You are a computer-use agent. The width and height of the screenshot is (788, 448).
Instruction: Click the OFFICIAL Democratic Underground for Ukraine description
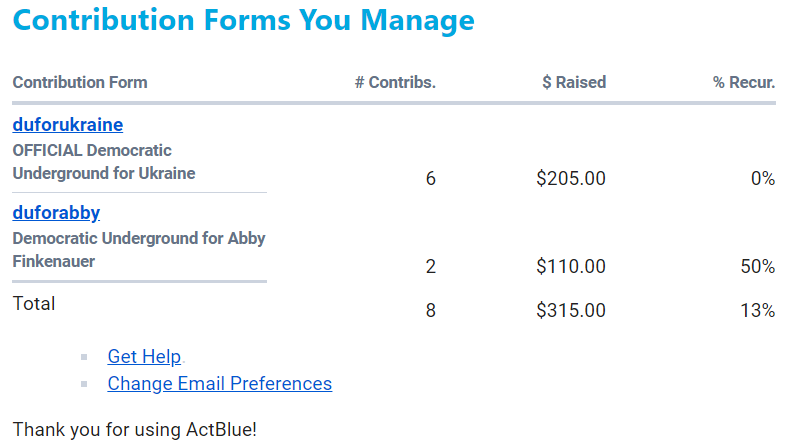point(103,162)
